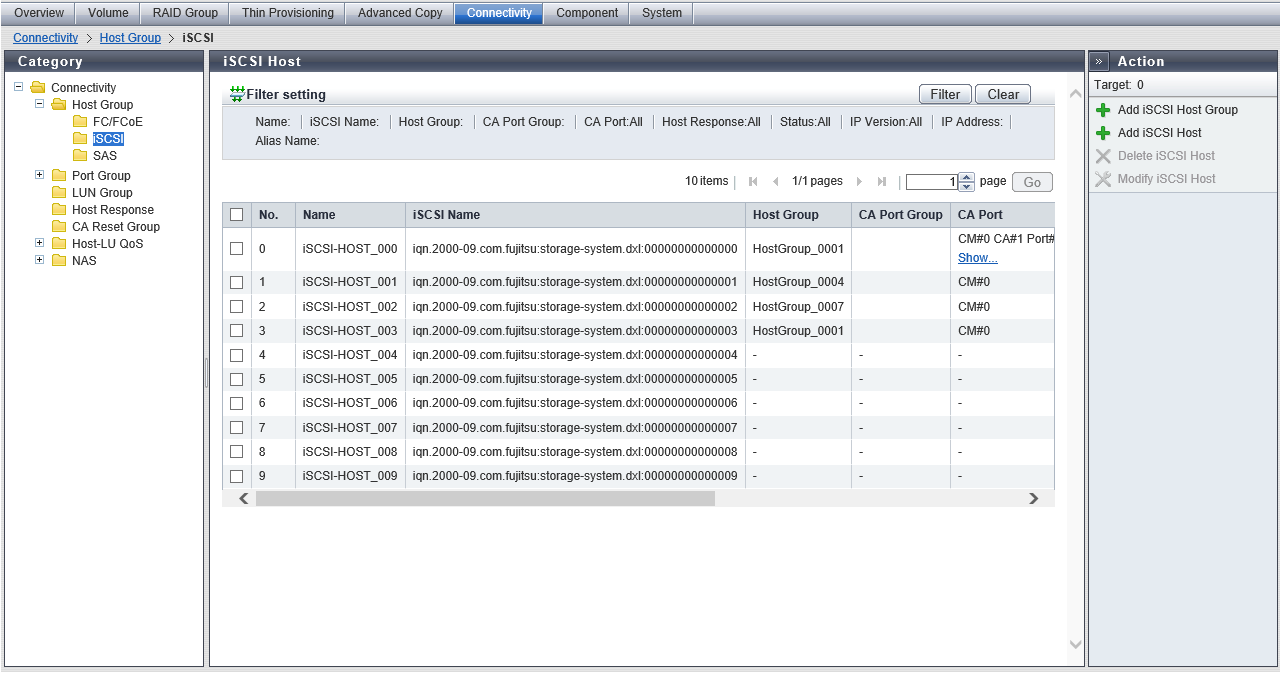Go to the next page arrow icon
Image resolution: width=1280 pixels, height=673 pixels.
859,182
